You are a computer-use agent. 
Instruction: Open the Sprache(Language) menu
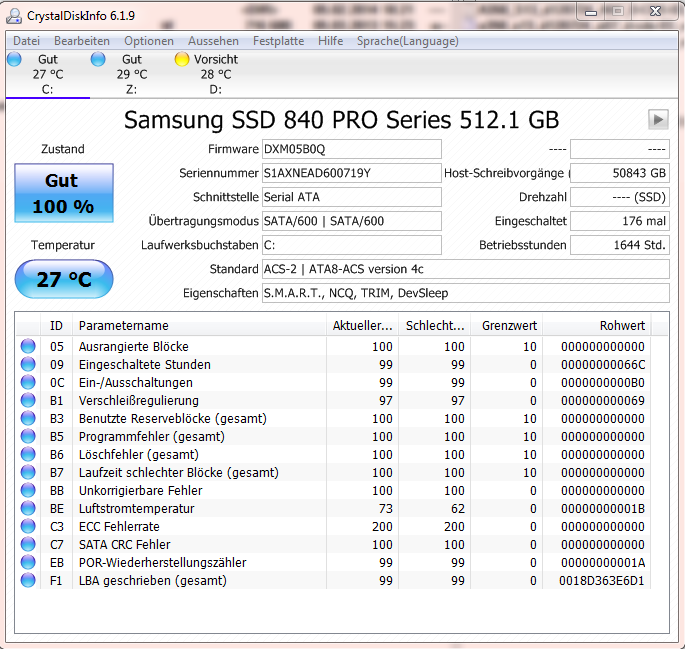pos(408,41)
